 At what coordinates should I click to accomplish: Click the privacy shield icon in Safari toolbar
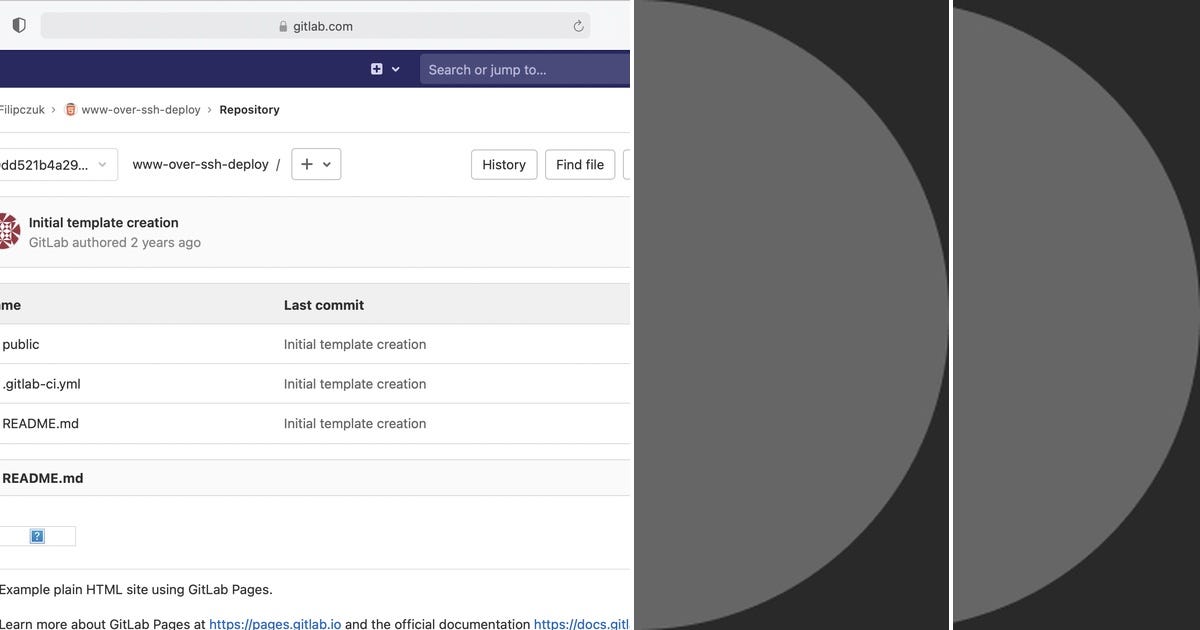pos(18,25)
